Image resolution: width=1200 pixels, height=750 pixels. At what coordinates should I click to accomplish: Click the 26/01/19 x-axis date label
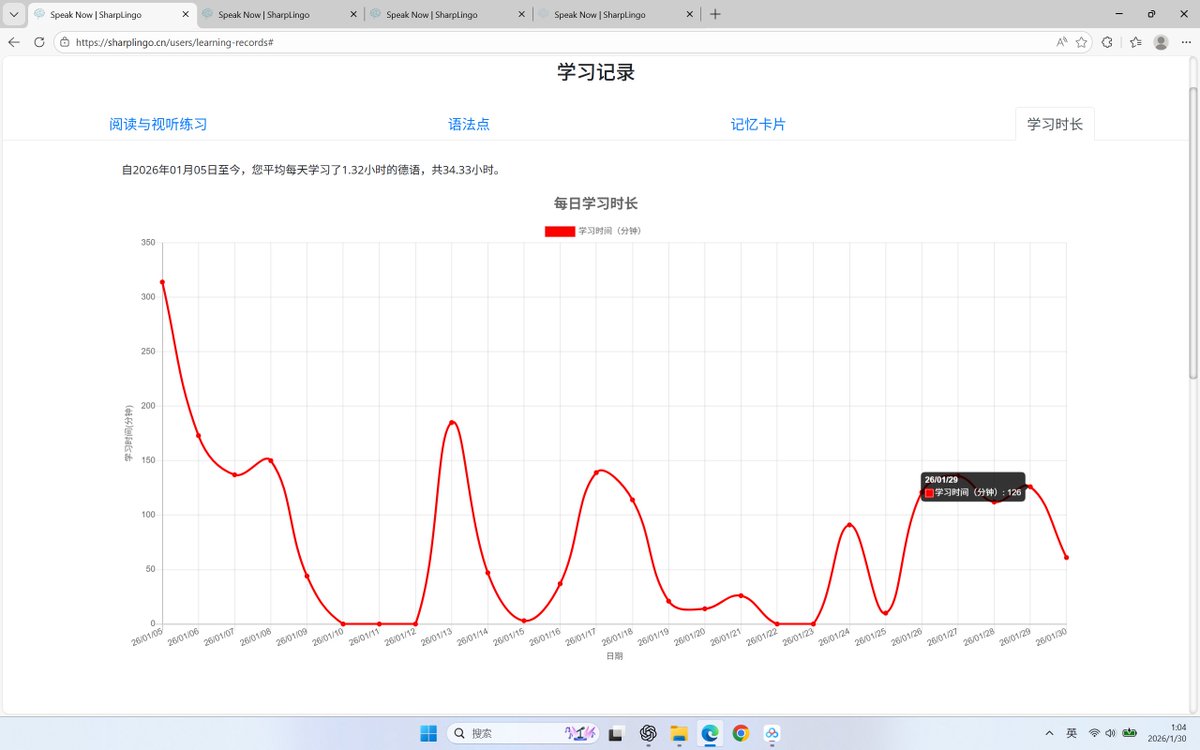[654, 636]
